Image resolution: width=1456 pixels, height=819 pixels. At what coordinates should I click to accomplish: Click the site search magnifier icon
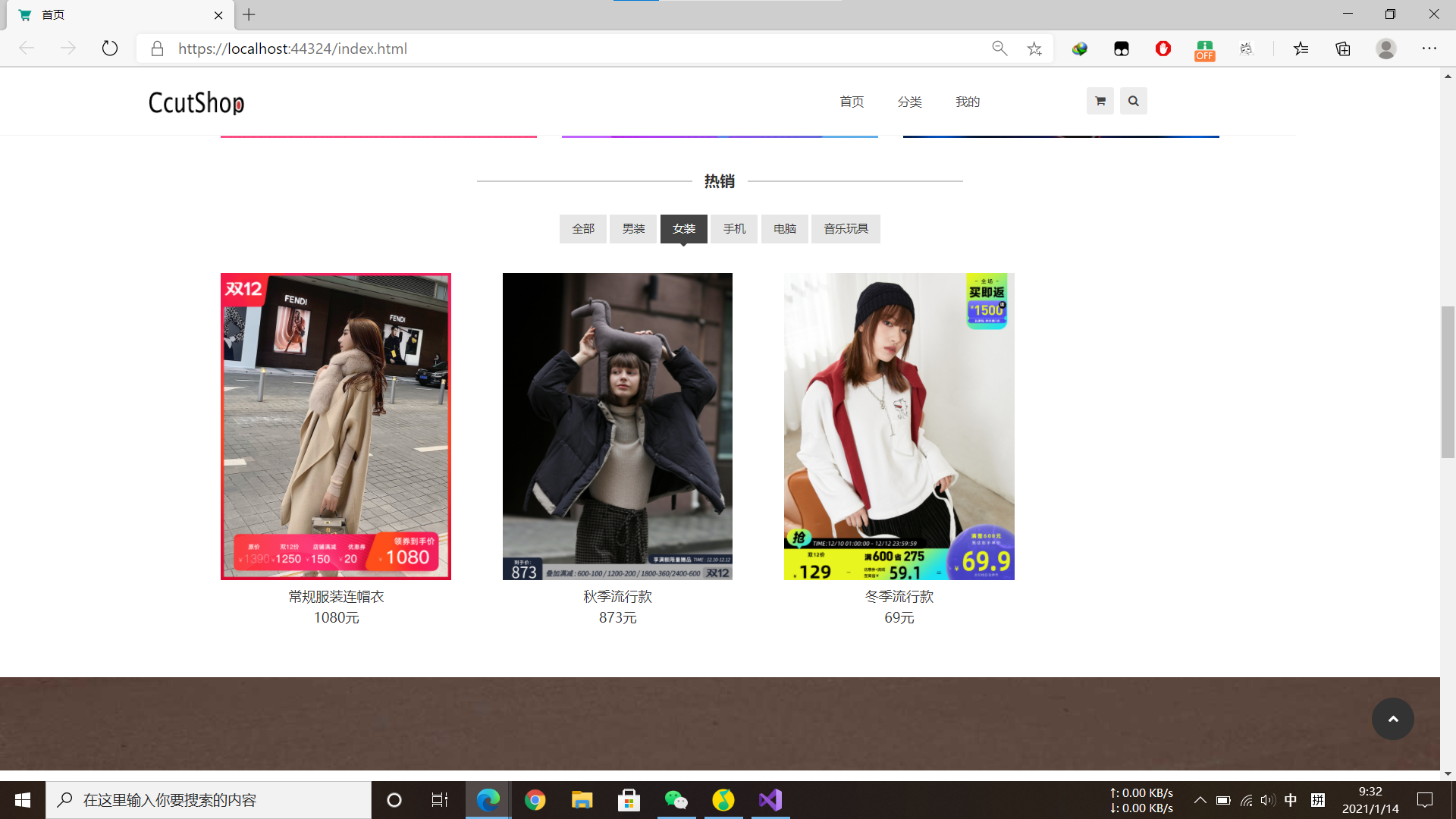pyautogui.click(x=1133, y=101)
